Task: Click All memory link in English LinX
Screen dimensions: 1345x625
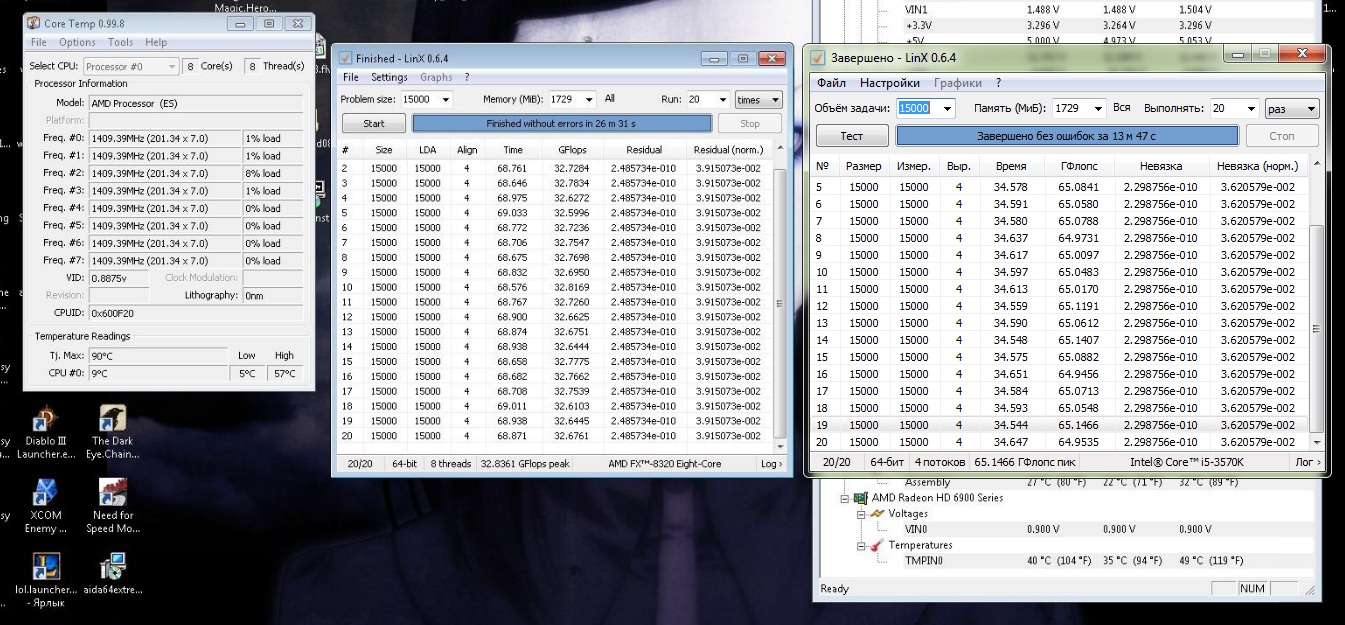Action: [x=610, y=99]
